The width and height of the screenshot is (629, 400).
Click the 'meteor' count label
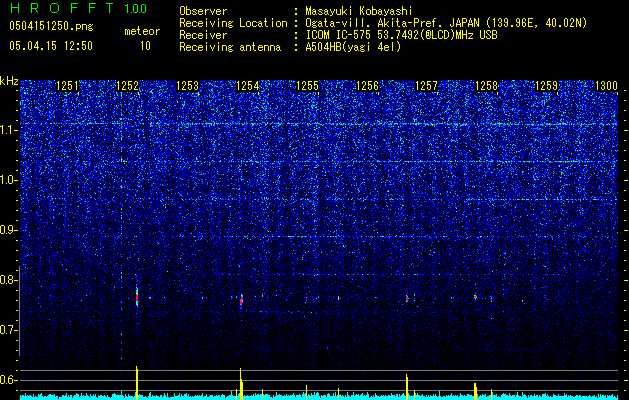click(142, 31)
